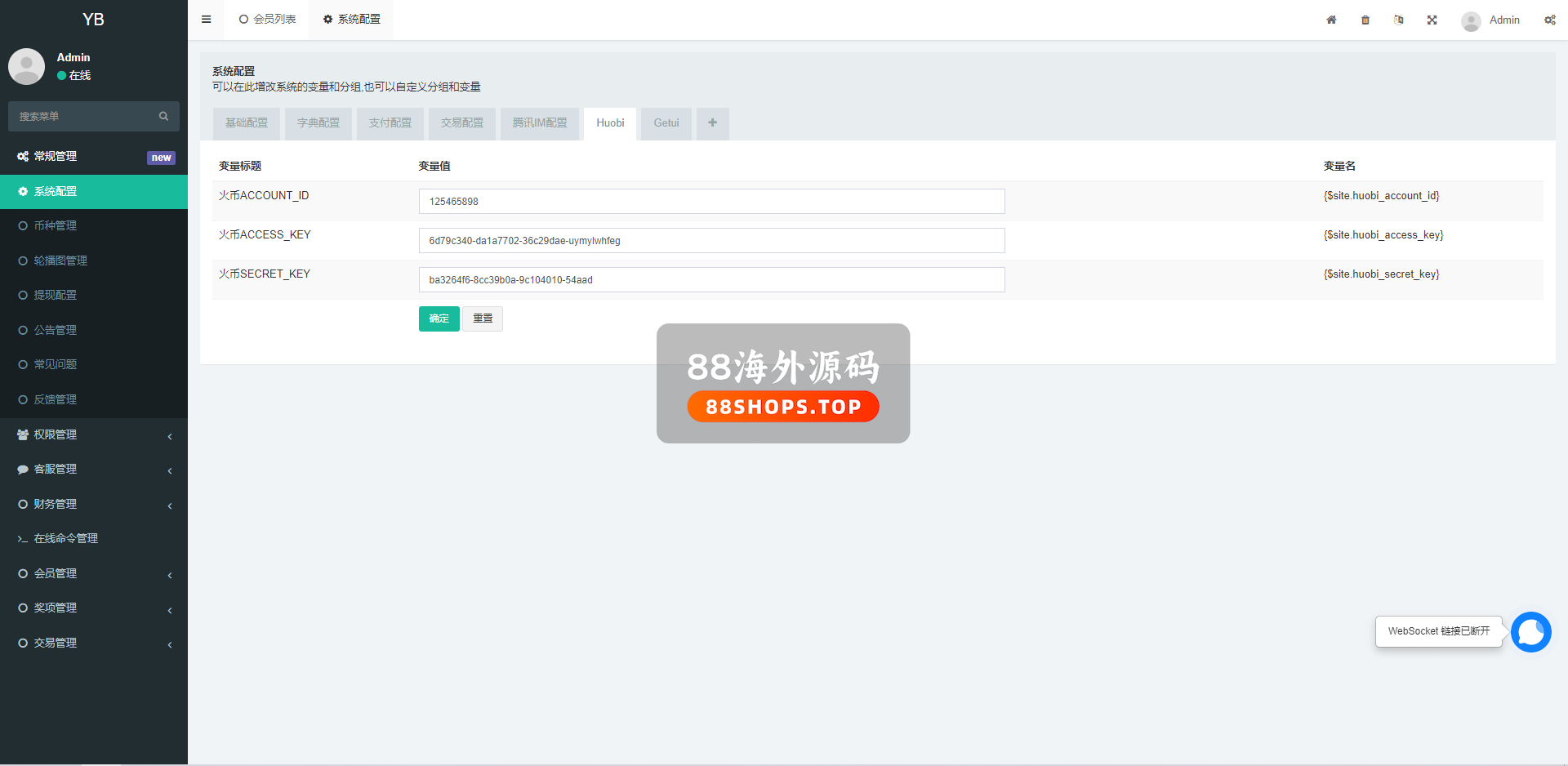Click the green 确定 submit button
This screenshot has height=766, width=1568.
439,318
